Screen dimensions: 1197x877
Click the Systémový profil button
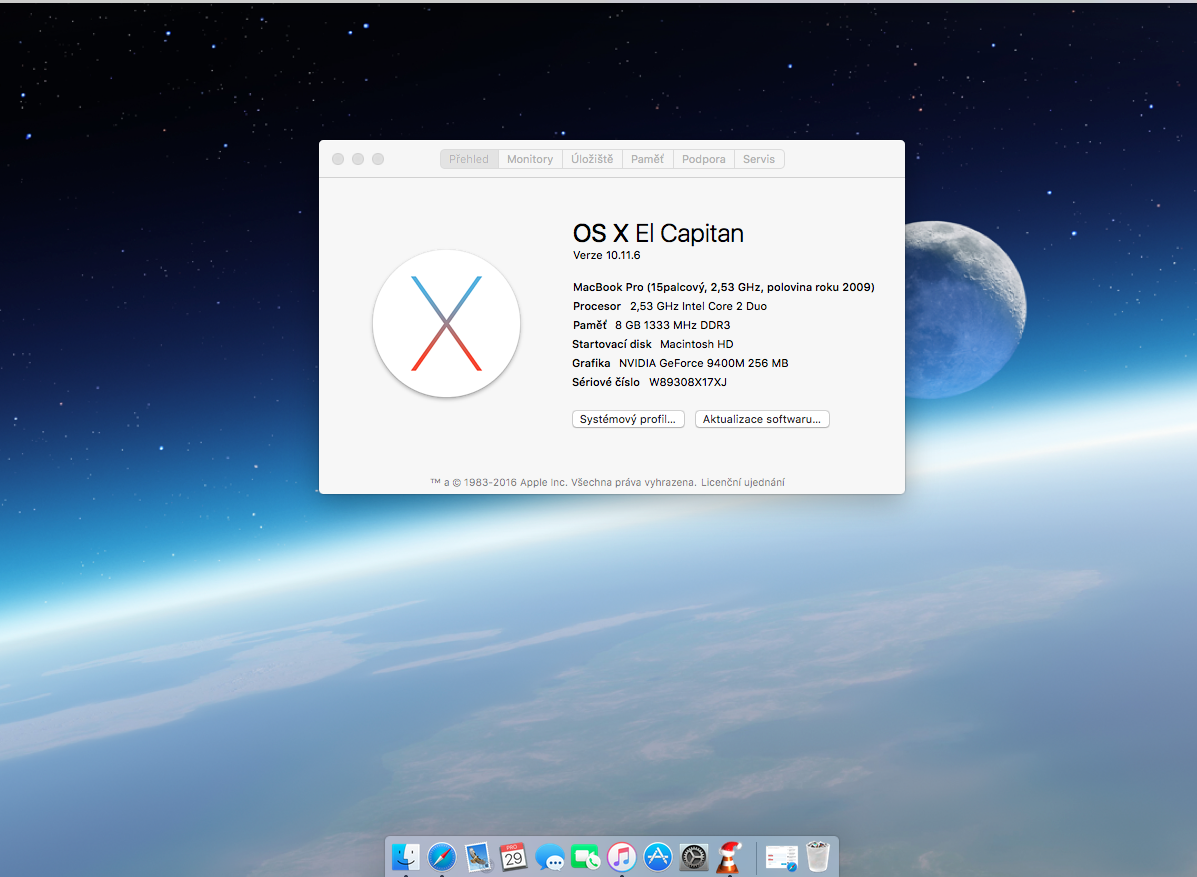click(x=628, y=419)
